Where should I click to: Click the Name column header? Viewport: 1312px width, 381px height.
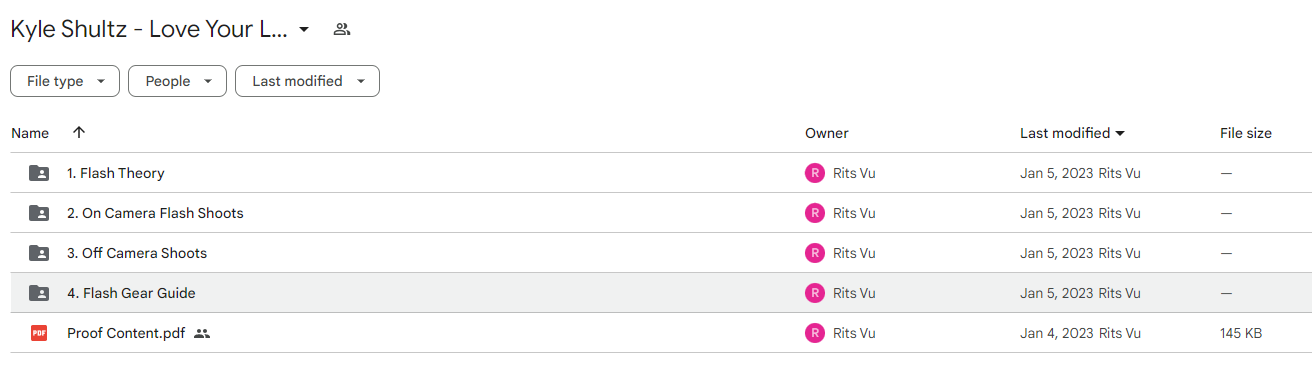pyautogui.click(x=30, y=133)
